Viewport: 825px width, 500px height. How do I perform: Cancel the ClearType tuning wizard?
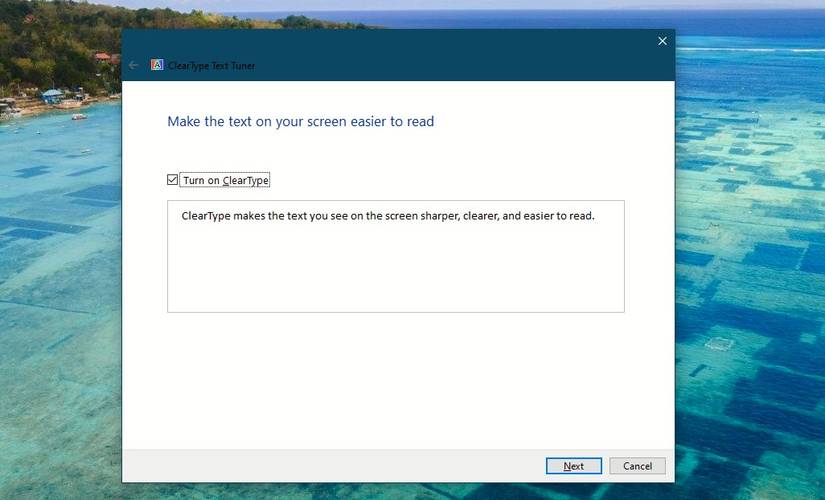[637, 466]
